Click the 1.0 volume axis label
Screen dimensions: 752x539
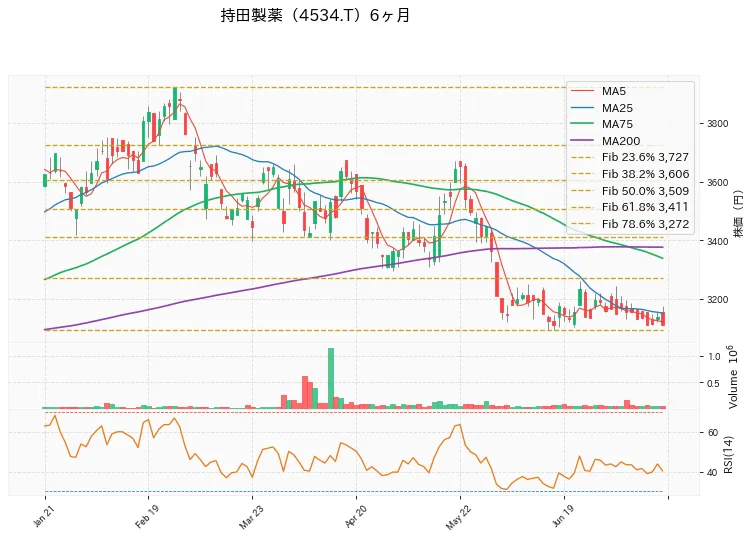pyautogui.click(x=714, y=357)
